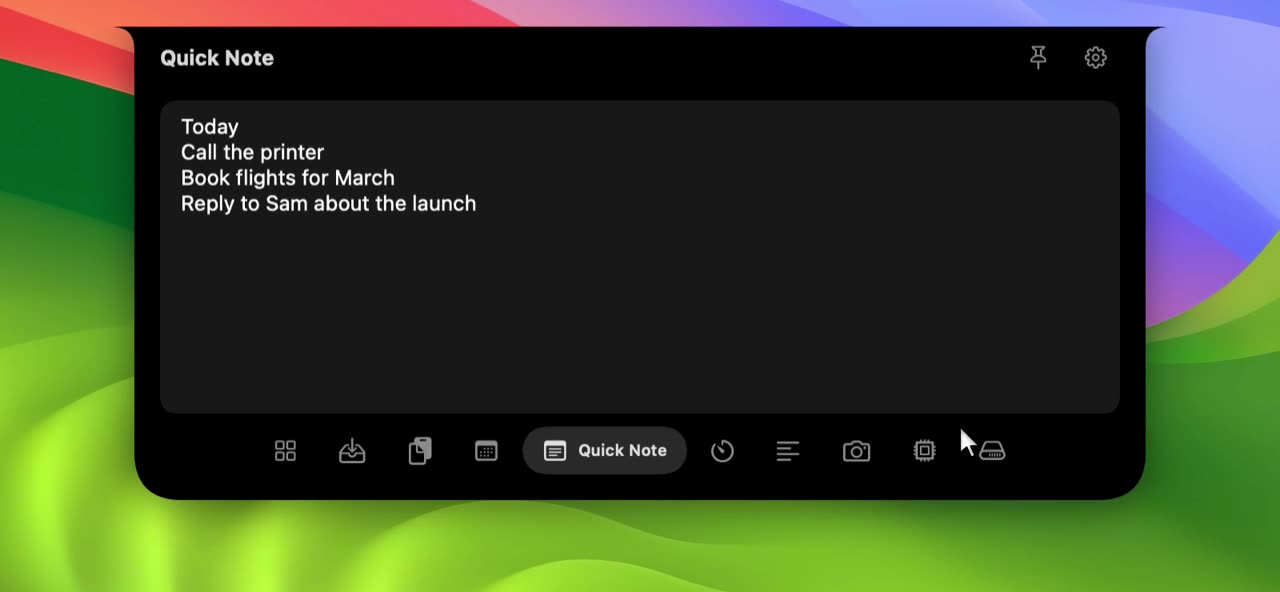Open the grid overview widget icon
The image size is (1280, 592).
click(x=285, y=451)
